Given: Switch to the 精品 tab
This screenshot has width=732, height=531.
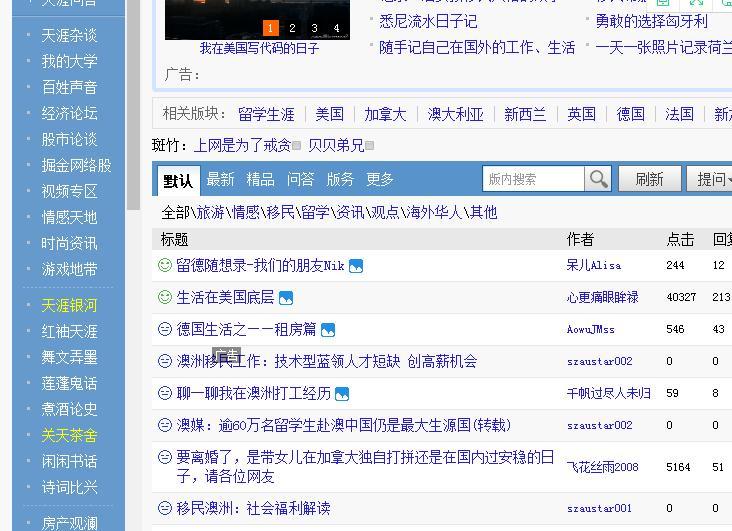Looking at the screenshot, I should (260, 179).
